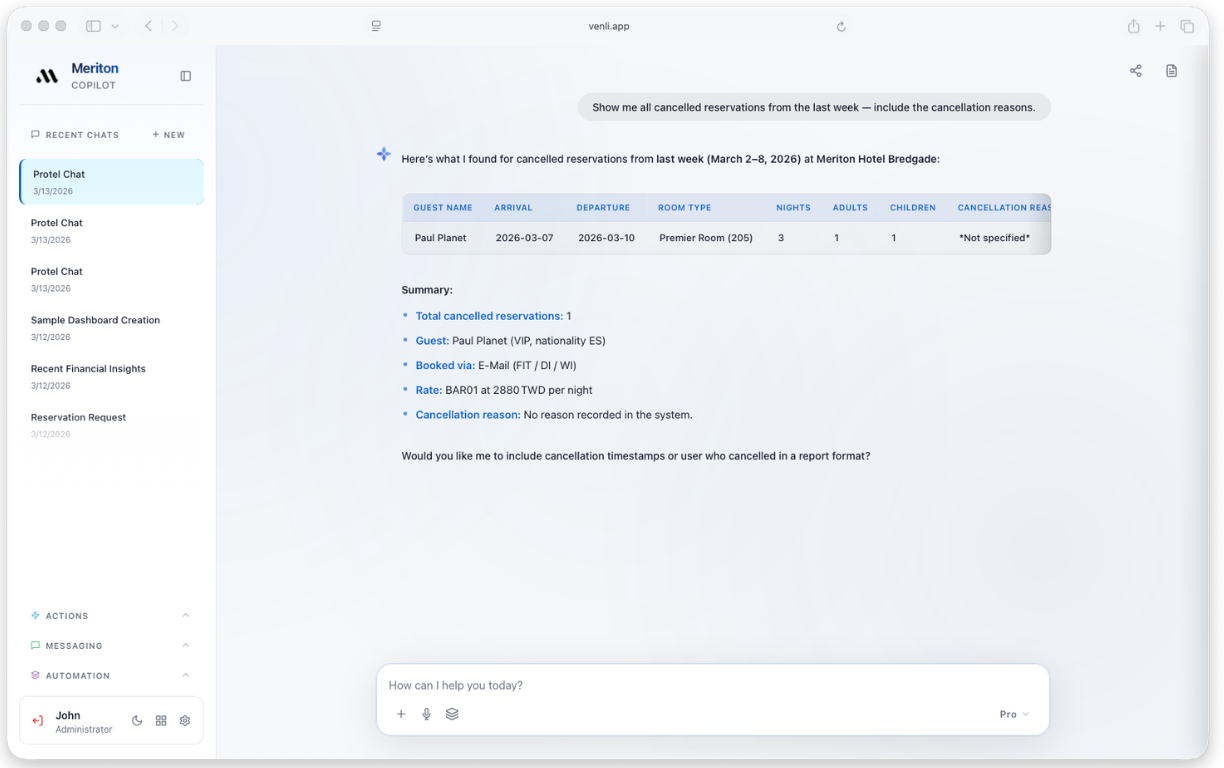Image resolution: width=1224 pixels, height=768 pixels.
Task: Click the Room Type column header
Action: pos(685,208)
